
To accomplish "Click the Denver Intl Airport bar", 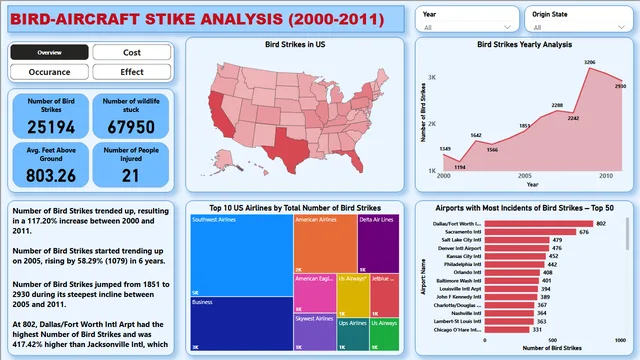I will click(x=517, y=248).
